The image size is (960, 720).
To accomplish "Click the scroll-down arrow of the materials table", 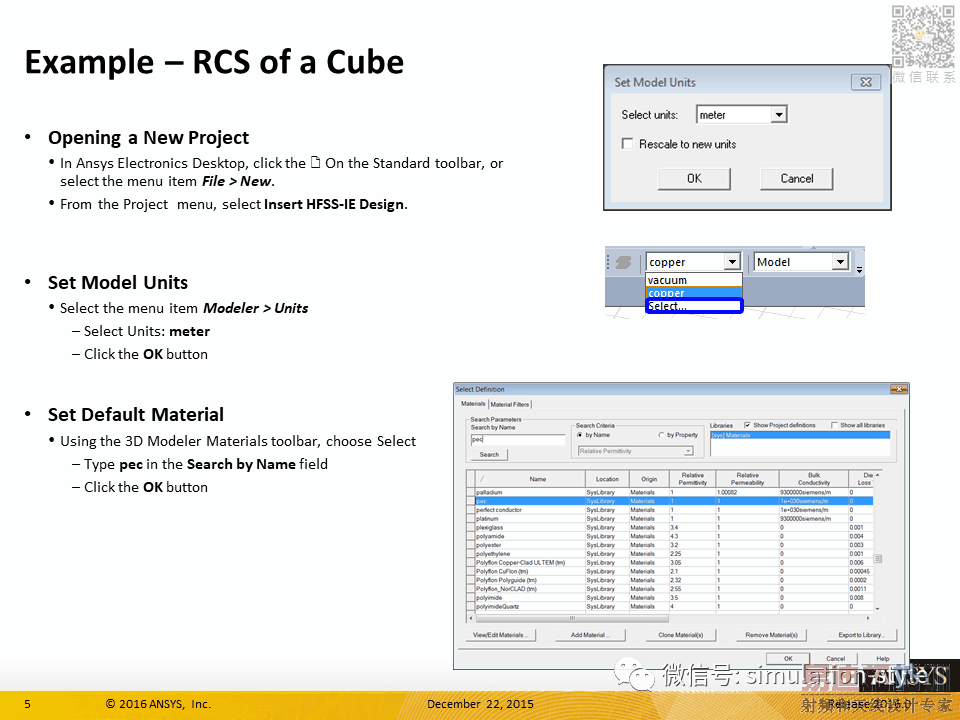I will point(877,609).
